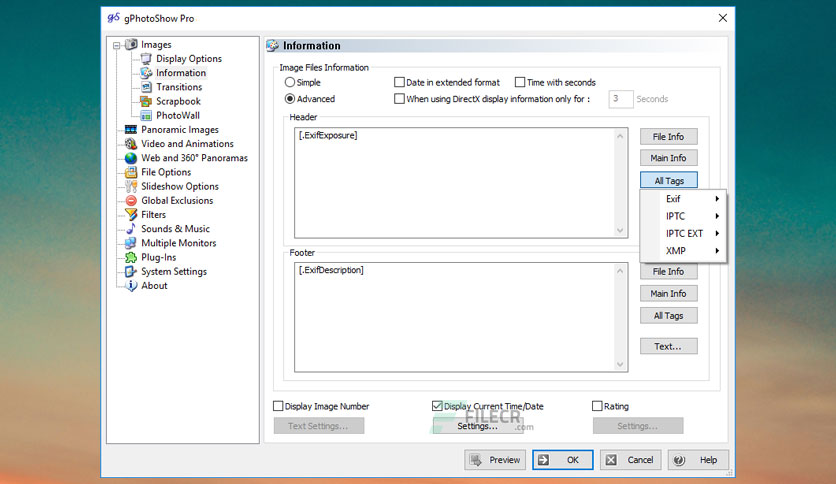Close the gPhotoShow Pro dialog
This screenshot has height=484, width=836.
pyautogui.click(x=722, y=18)
